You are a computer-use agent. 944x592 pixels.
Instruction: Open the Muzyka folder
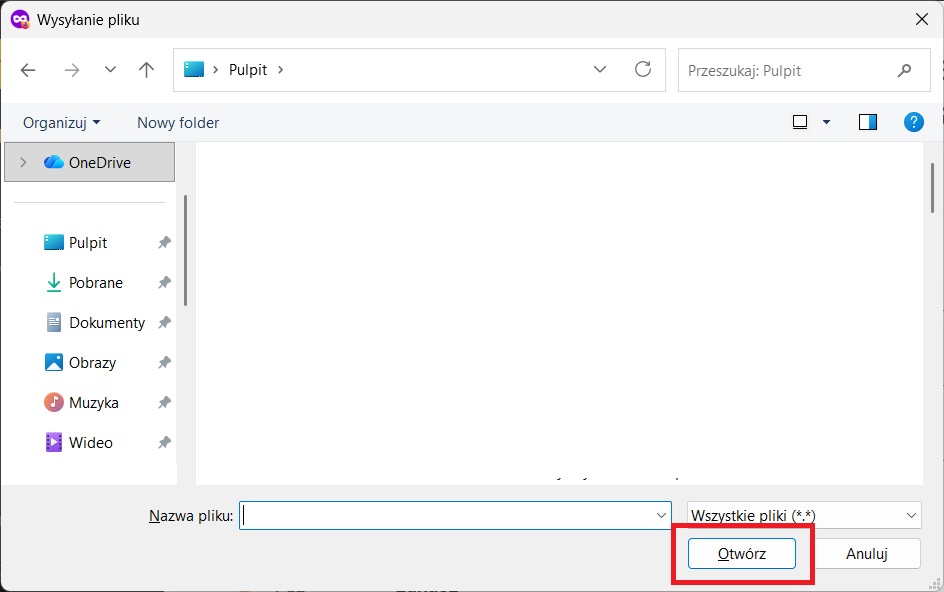click(x=93, y=402)
